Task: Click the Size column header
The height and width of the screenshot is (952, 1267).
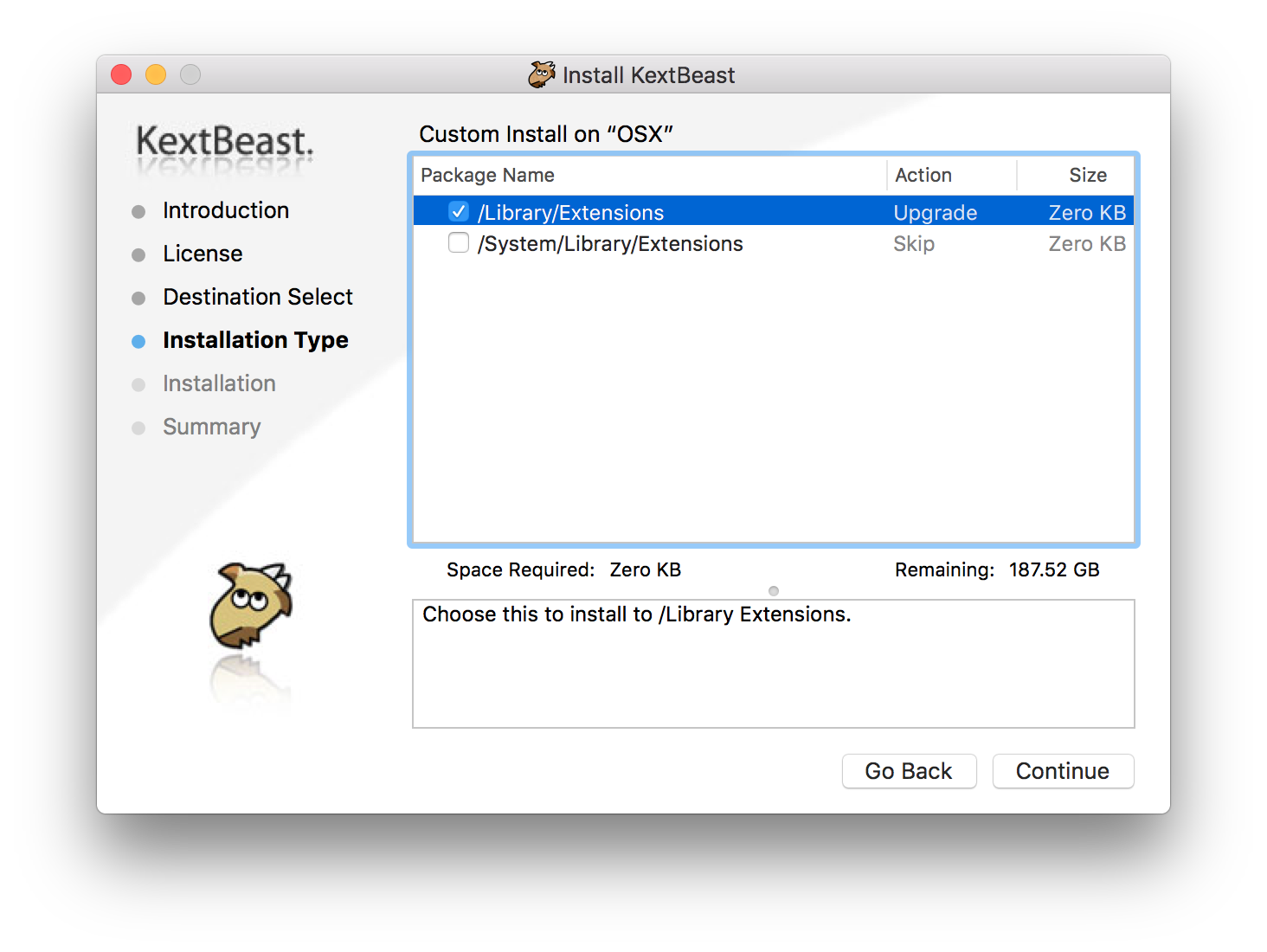Action: [x=1088, y=175]
